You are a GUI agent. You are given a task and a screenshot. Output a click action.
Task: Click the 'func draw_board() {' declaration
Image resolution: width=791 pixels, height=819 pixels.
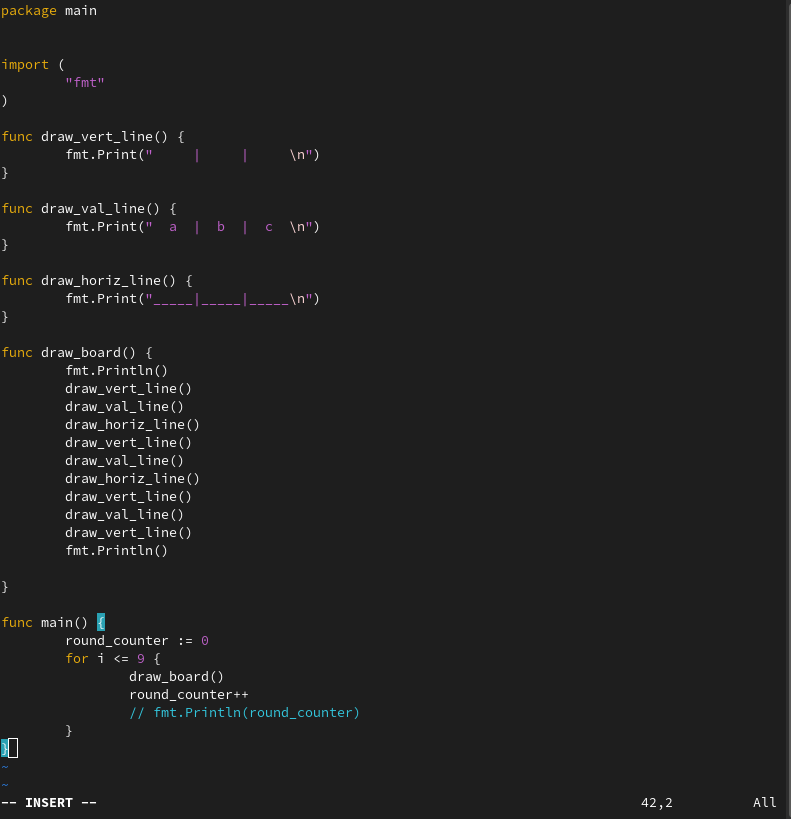click(x=77, y=353)
